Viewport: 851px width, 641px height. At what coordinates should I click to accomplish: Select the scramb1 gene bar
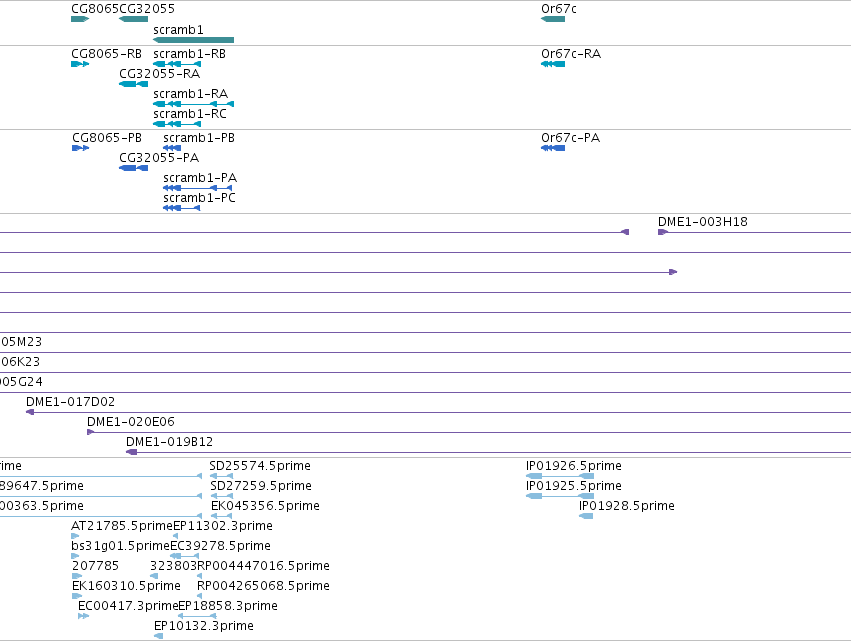194,40
